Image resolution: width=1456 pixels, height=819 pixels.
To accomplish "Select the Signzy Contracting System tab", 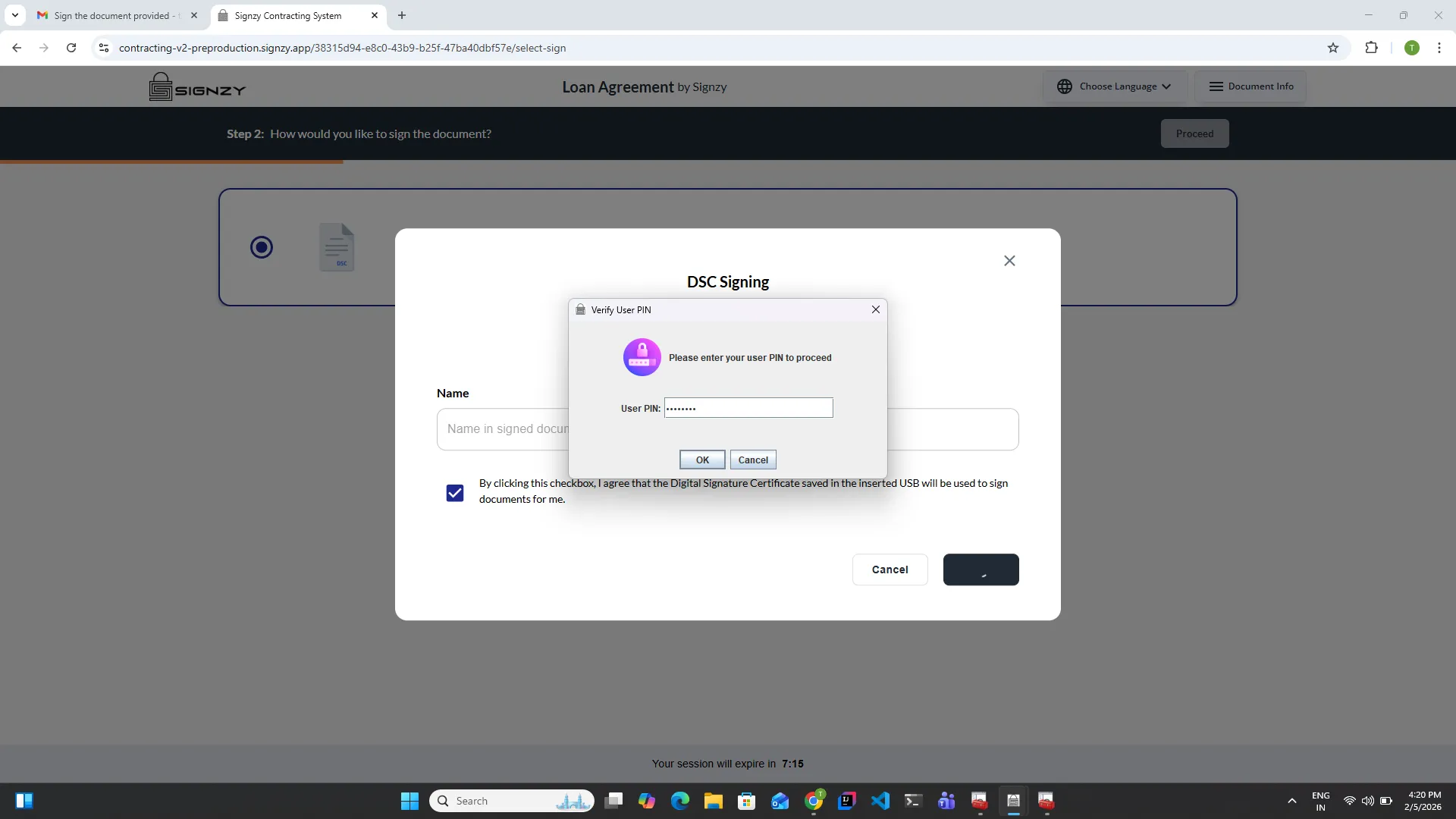I will [288, 15].
